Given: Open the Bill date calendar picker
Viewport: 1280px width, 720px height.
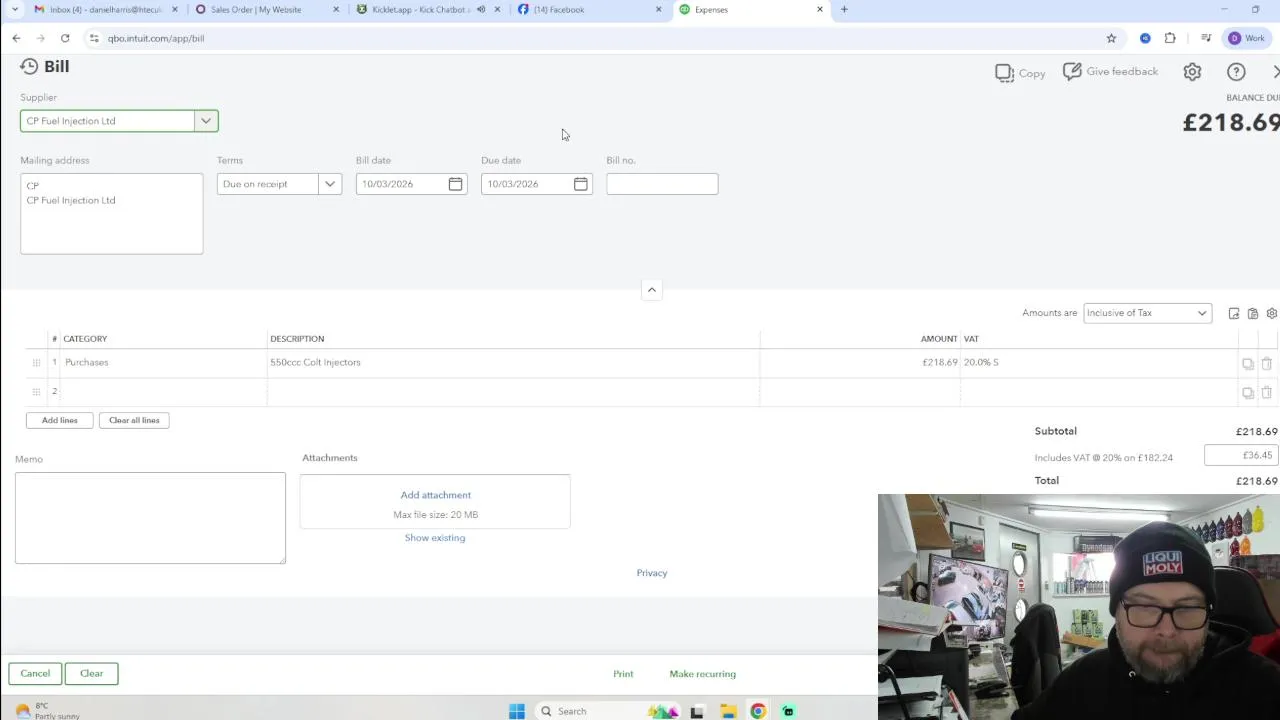Looking at the screenshot, I should pos(455,184).
